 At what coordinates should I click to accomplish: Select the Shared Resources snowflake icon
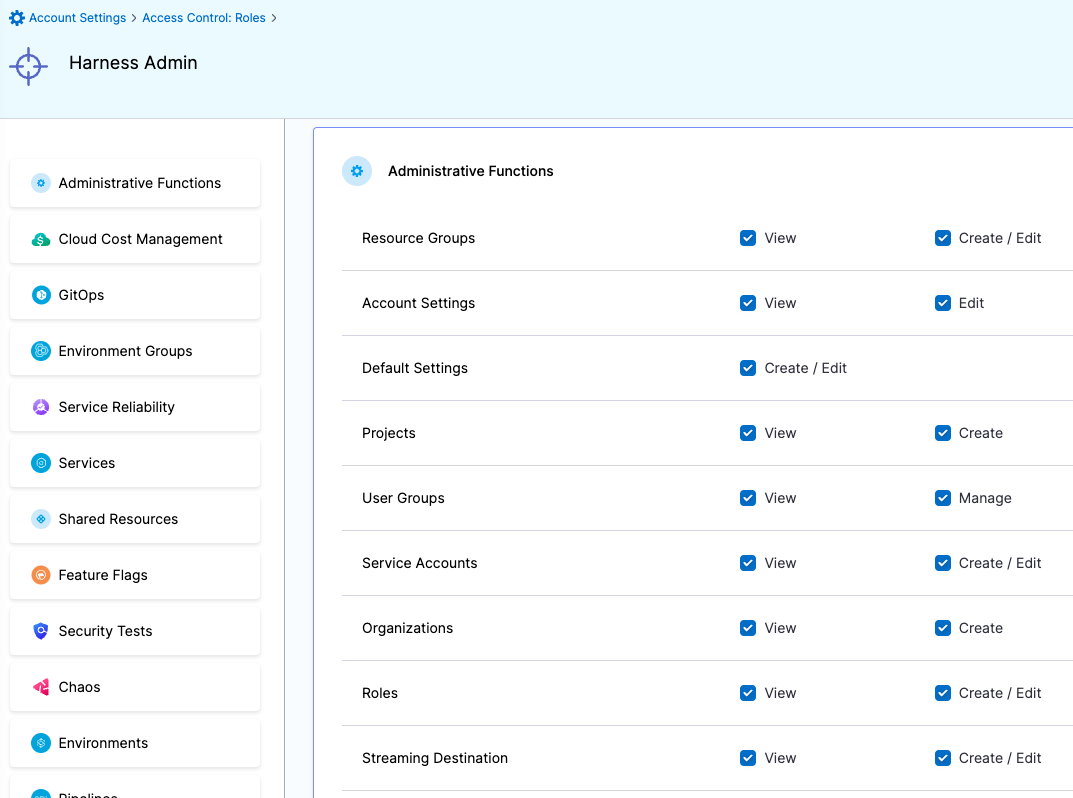point(40,519)
